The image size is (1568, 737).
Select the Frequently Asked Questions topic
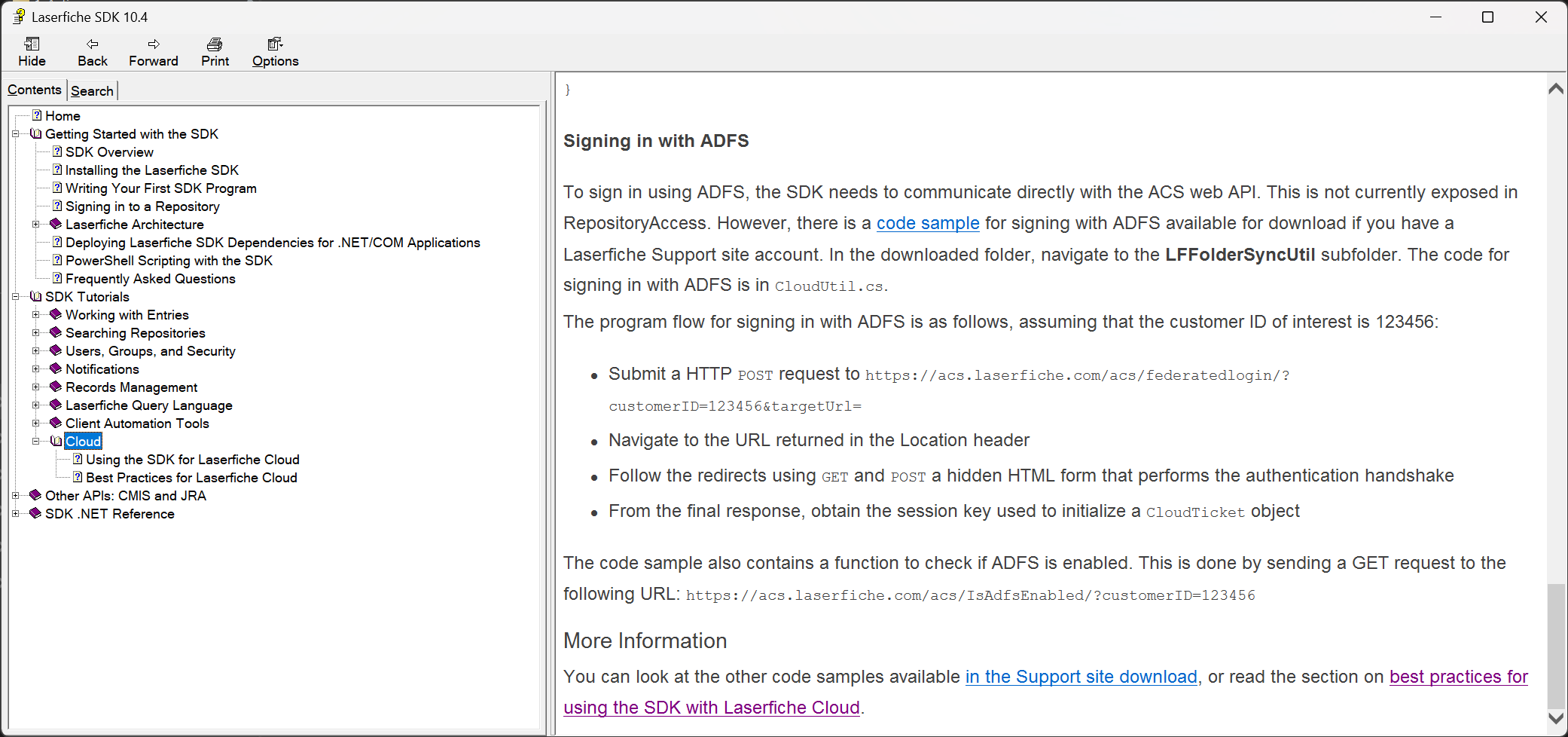point(150,279)
